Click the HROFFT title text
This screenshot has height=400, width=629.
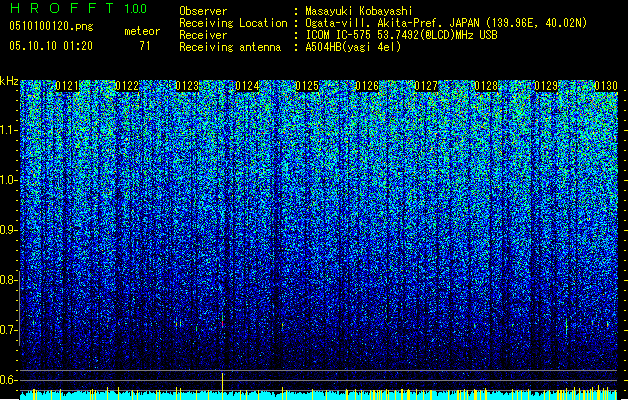(x=63, y=8)
